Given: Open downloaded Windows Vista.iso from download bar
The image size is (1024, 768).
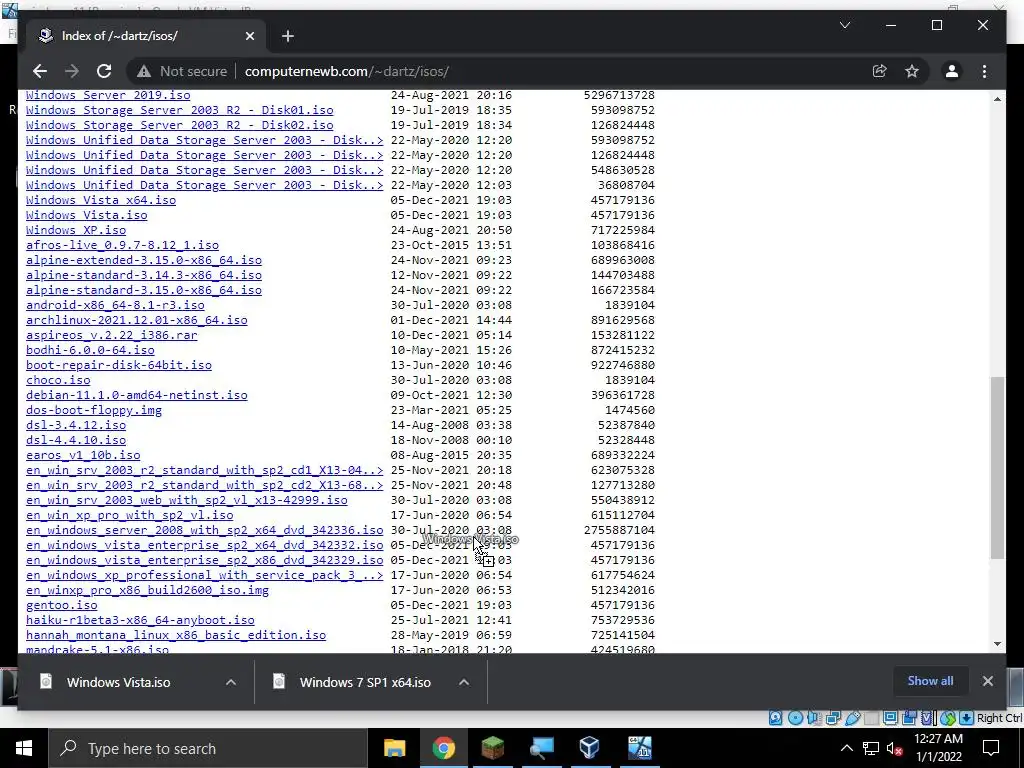Looking at the screenshot, I should [118, 682].
